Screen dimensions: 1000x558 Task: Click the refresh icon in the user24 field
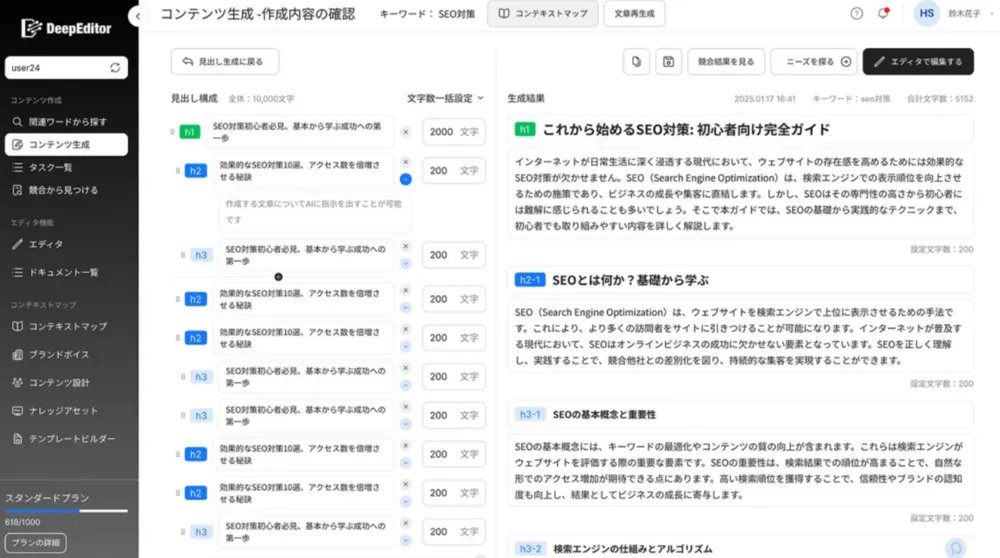[115, 68]
